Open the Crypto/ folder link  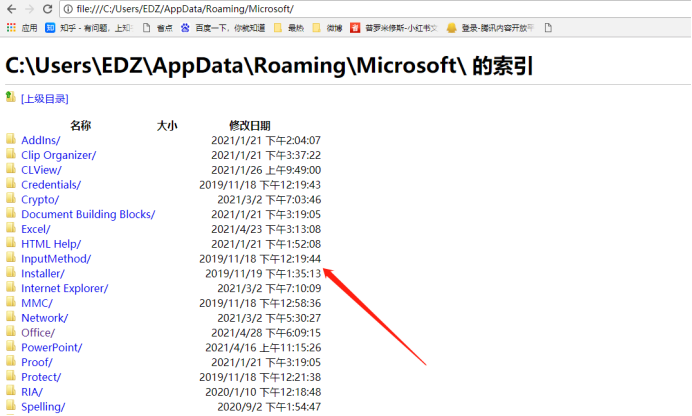pyautogui.click(x=40, y=199)
